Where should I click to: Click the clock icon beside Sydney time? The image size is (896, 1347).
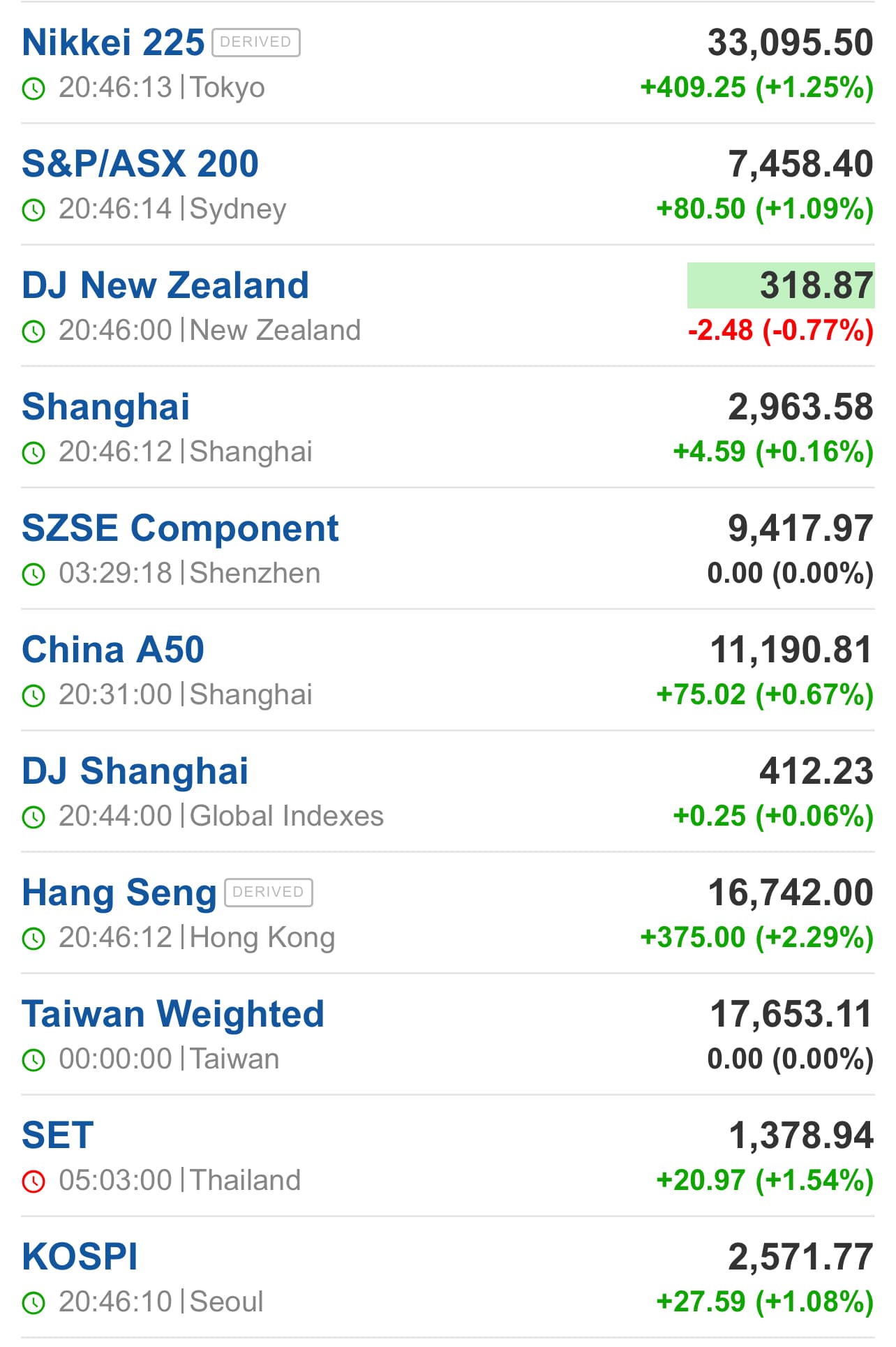(x=33, y=210)
